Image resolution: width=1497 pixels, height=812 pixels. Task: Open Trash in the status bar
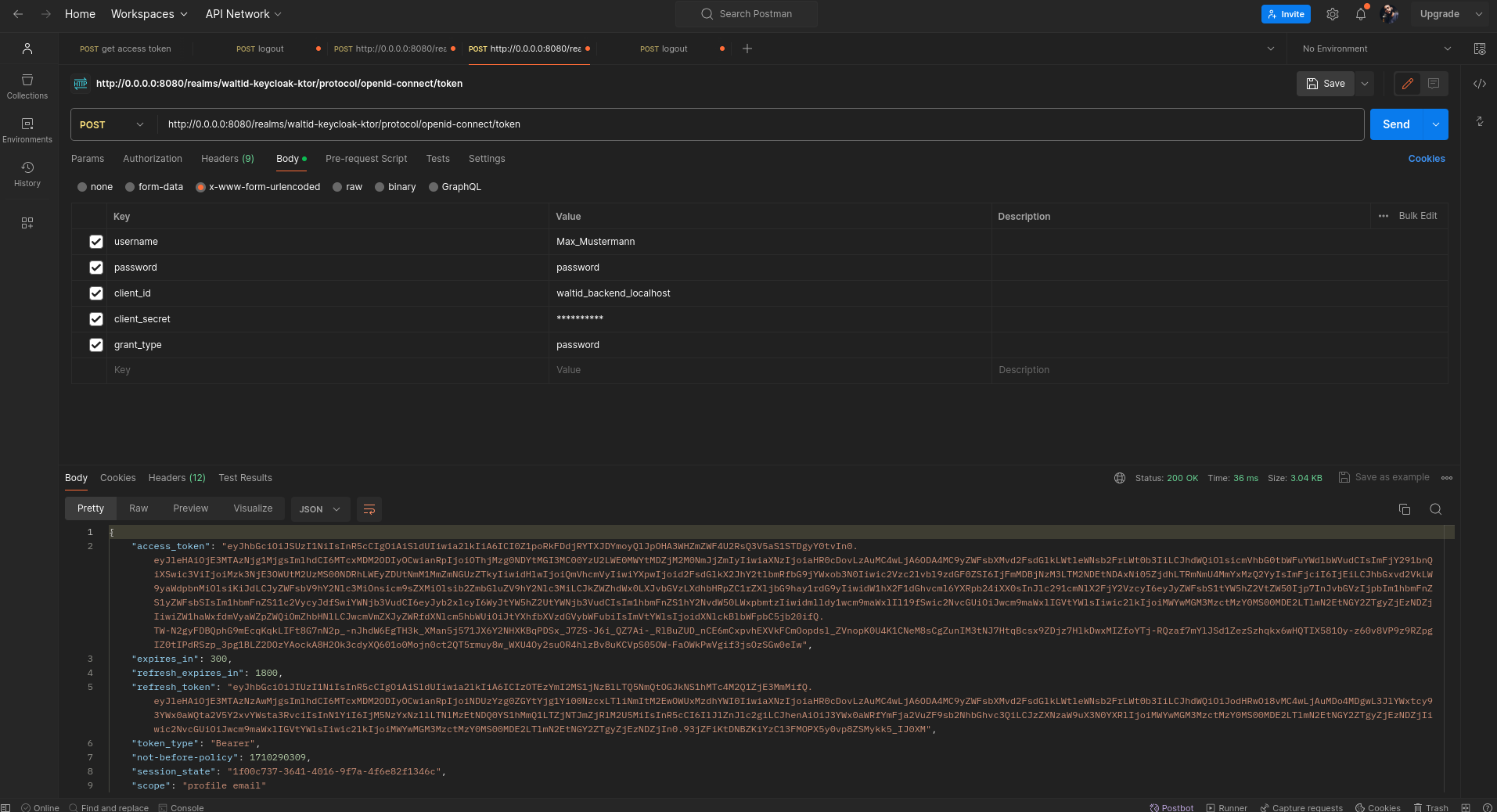[x=1431, y=807]
